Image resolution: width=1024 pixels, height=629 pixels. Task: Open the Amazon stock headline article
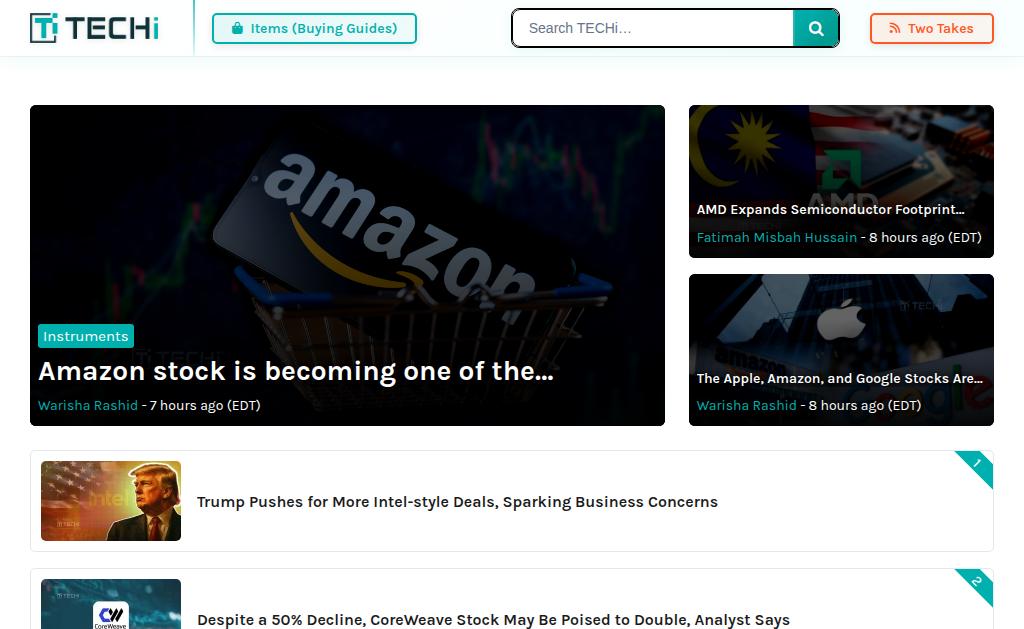[296, 371]
